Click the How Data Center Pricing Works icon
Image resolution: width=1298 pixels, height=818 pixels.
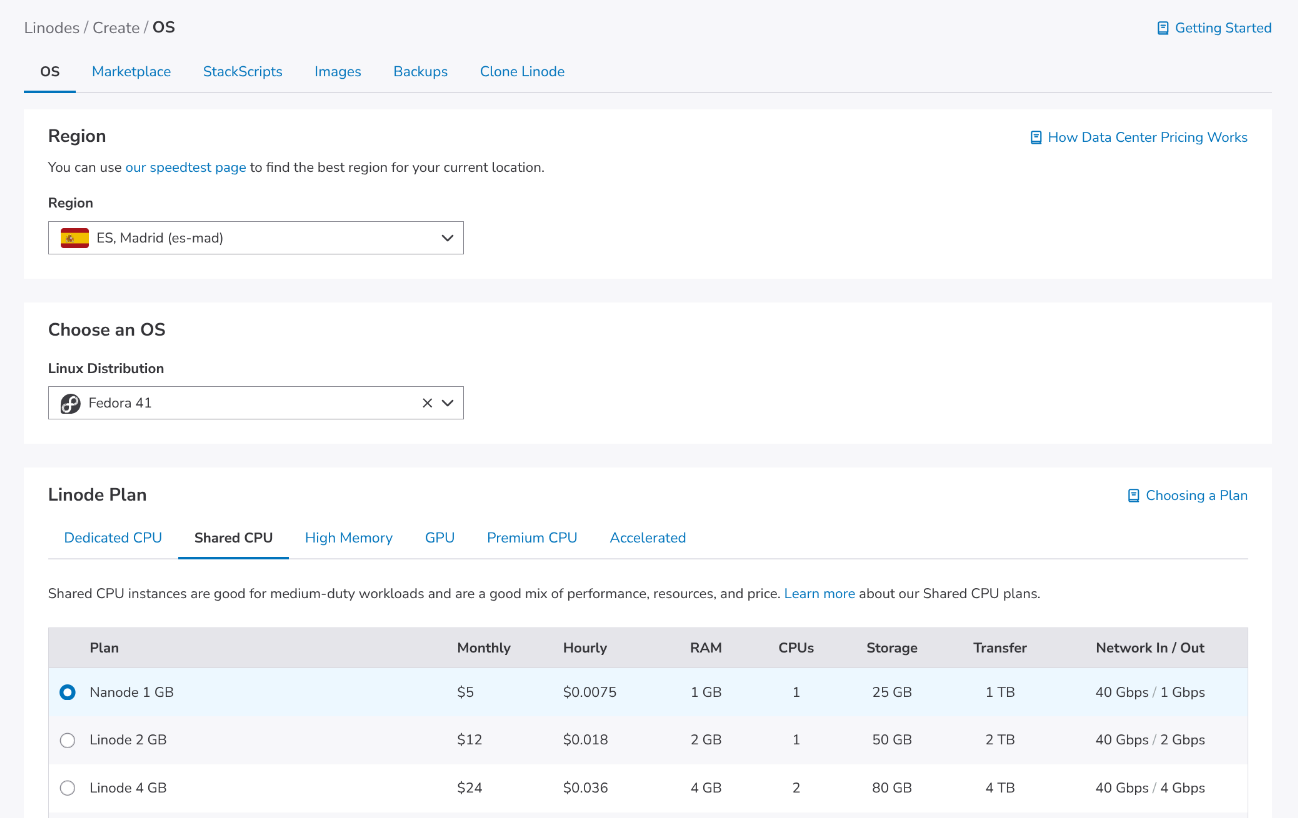click(x=1036, y=137)
